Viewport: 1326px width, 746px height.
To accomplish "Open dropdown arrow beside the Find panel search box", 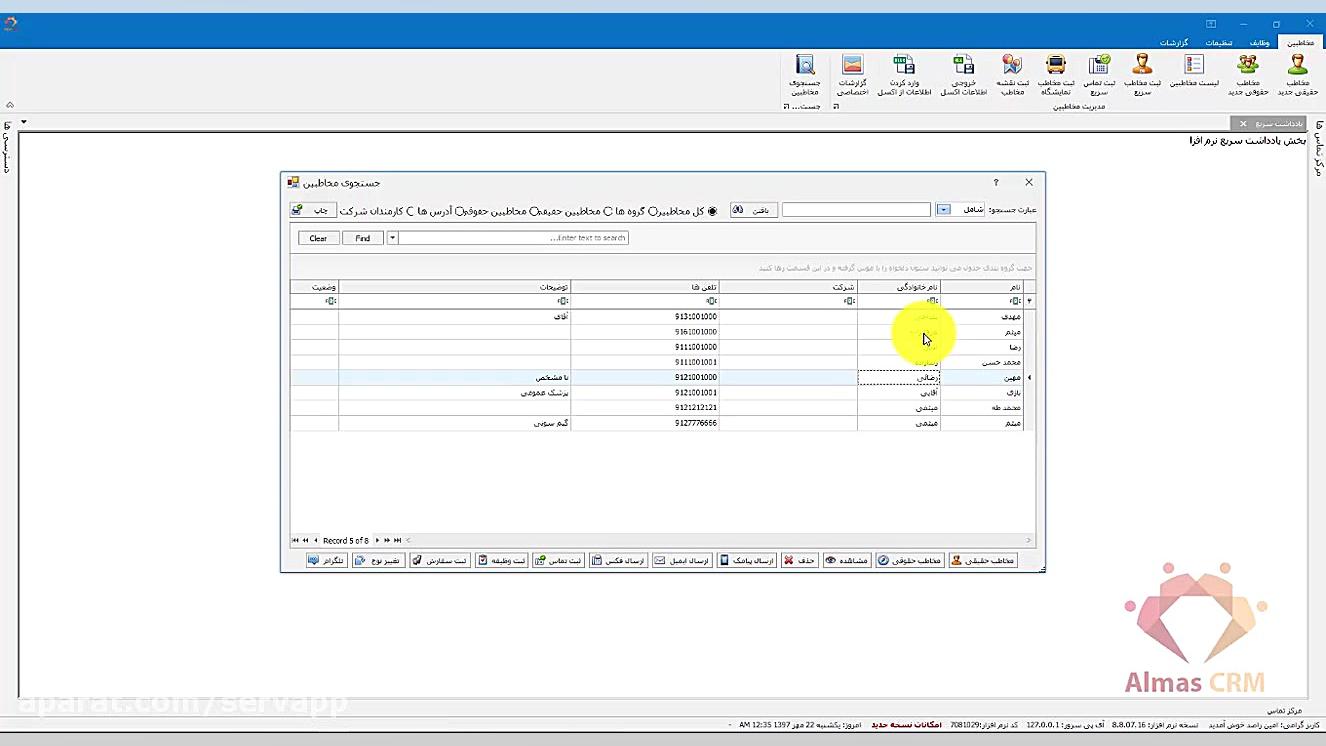I will click(x=392, y=238).
